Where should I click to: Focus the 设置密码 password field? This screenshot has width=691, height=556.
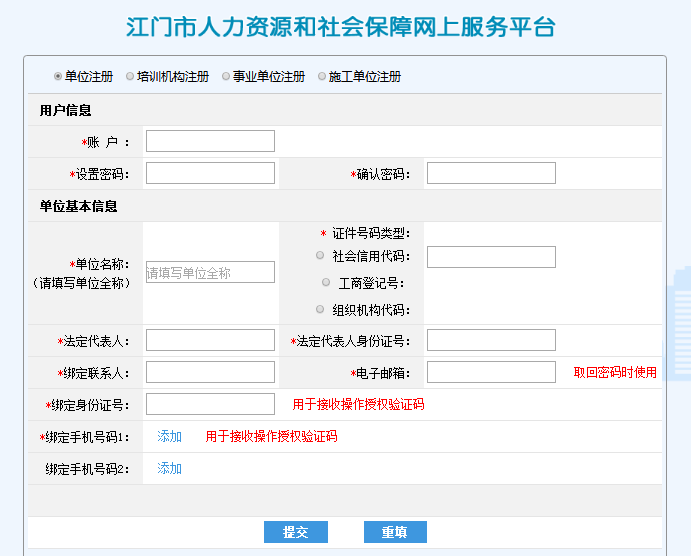(x=210, y=173)
